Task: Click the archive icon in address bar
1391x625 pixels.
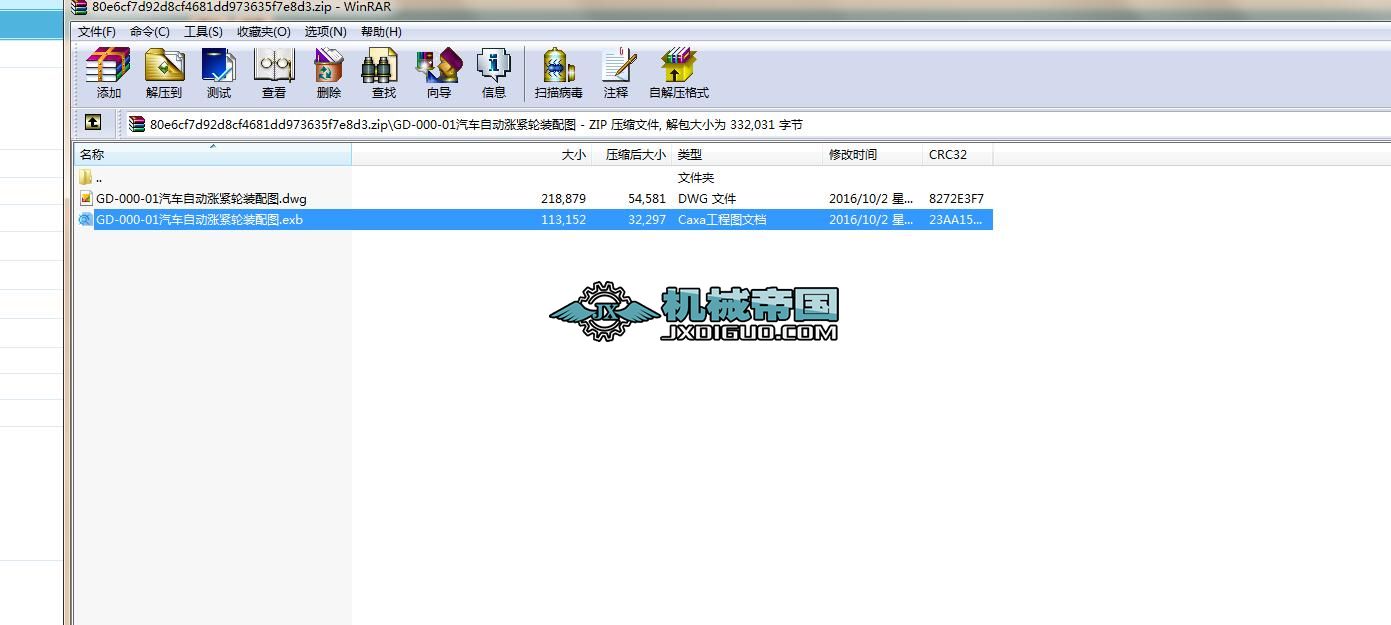Action: (x=137, y=124)
